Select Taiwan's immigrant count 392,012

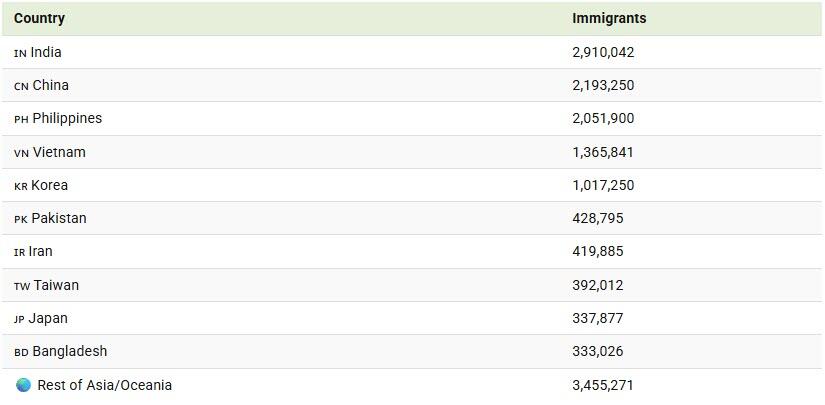(x=598, y=285)
